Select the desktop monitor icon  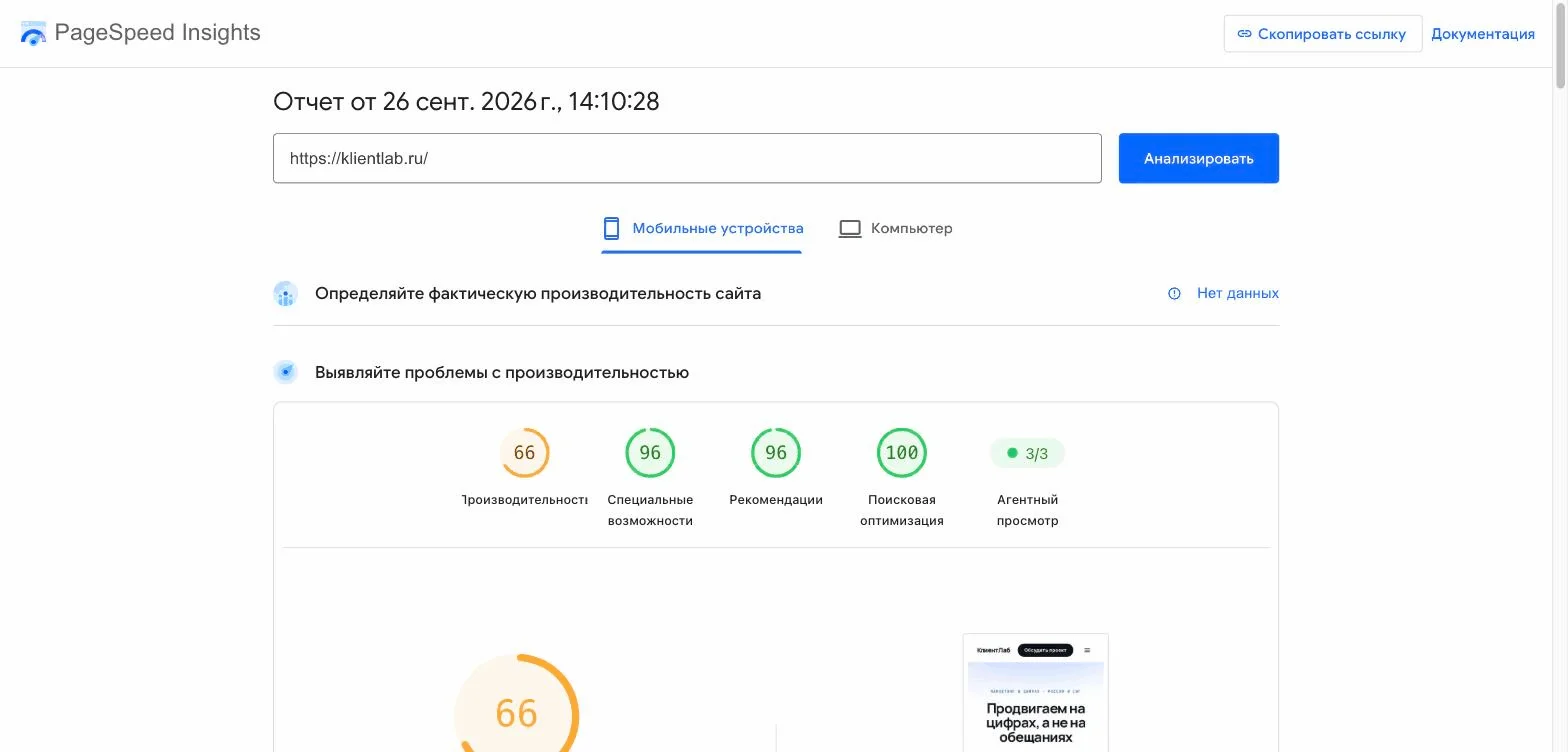click(850, 228)
